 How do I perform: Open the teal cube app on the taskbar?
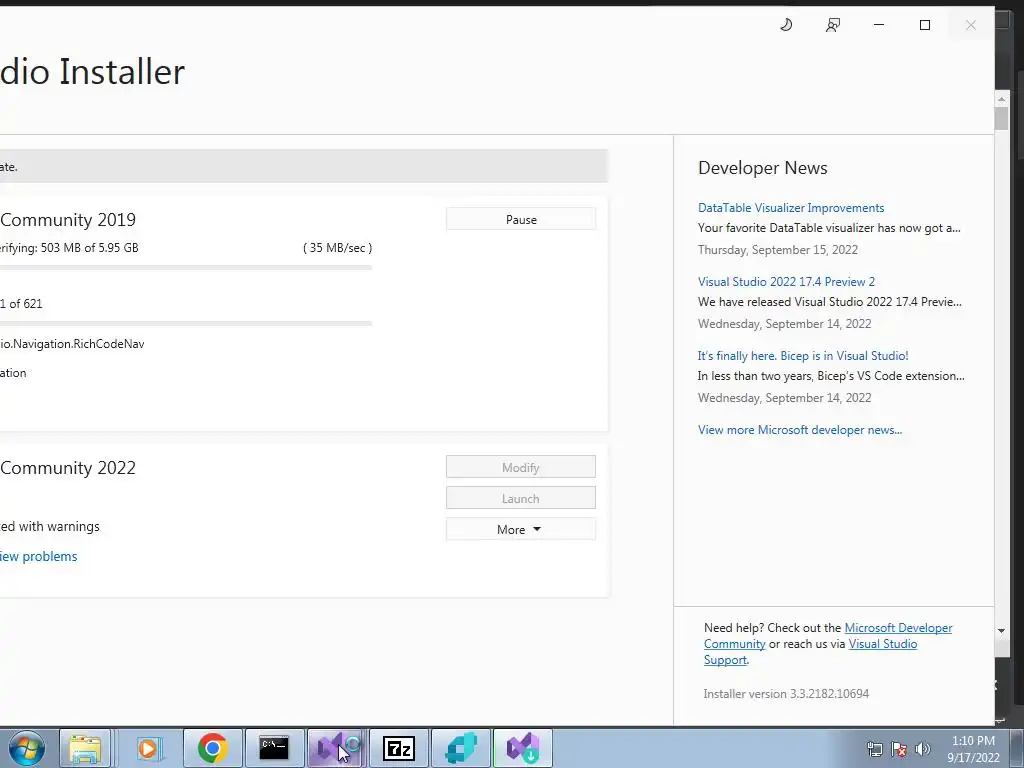(x=460, y=748)
